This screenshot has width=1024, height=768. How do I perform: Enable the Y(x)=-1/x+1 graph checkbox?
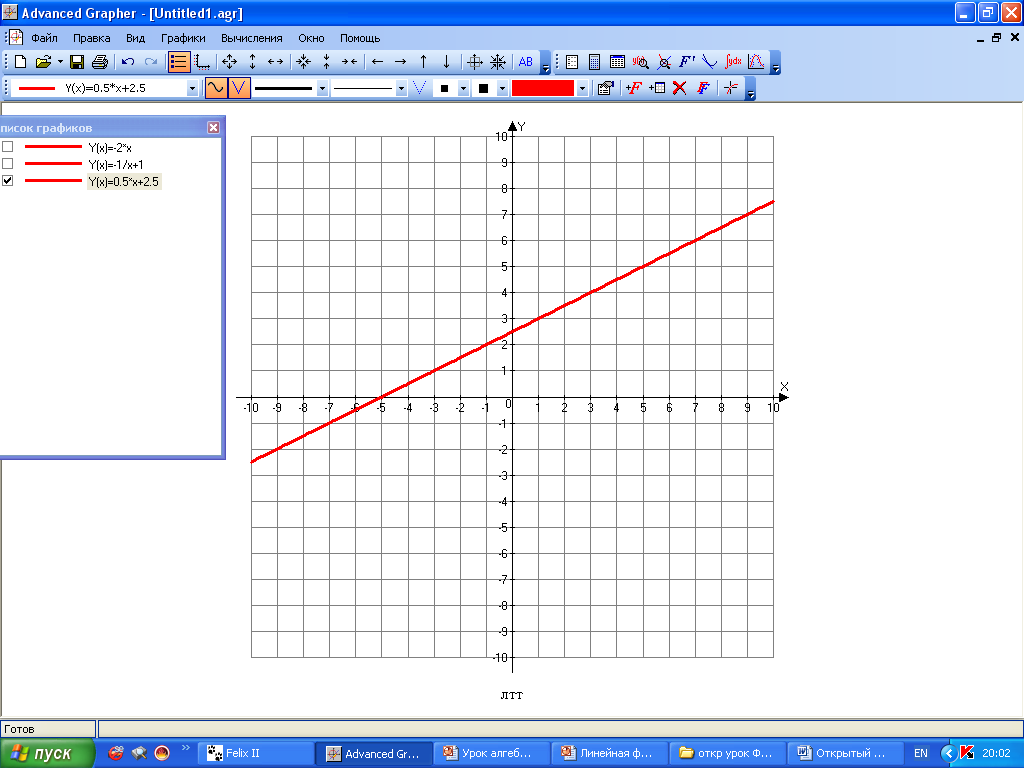tap(8, 164)
